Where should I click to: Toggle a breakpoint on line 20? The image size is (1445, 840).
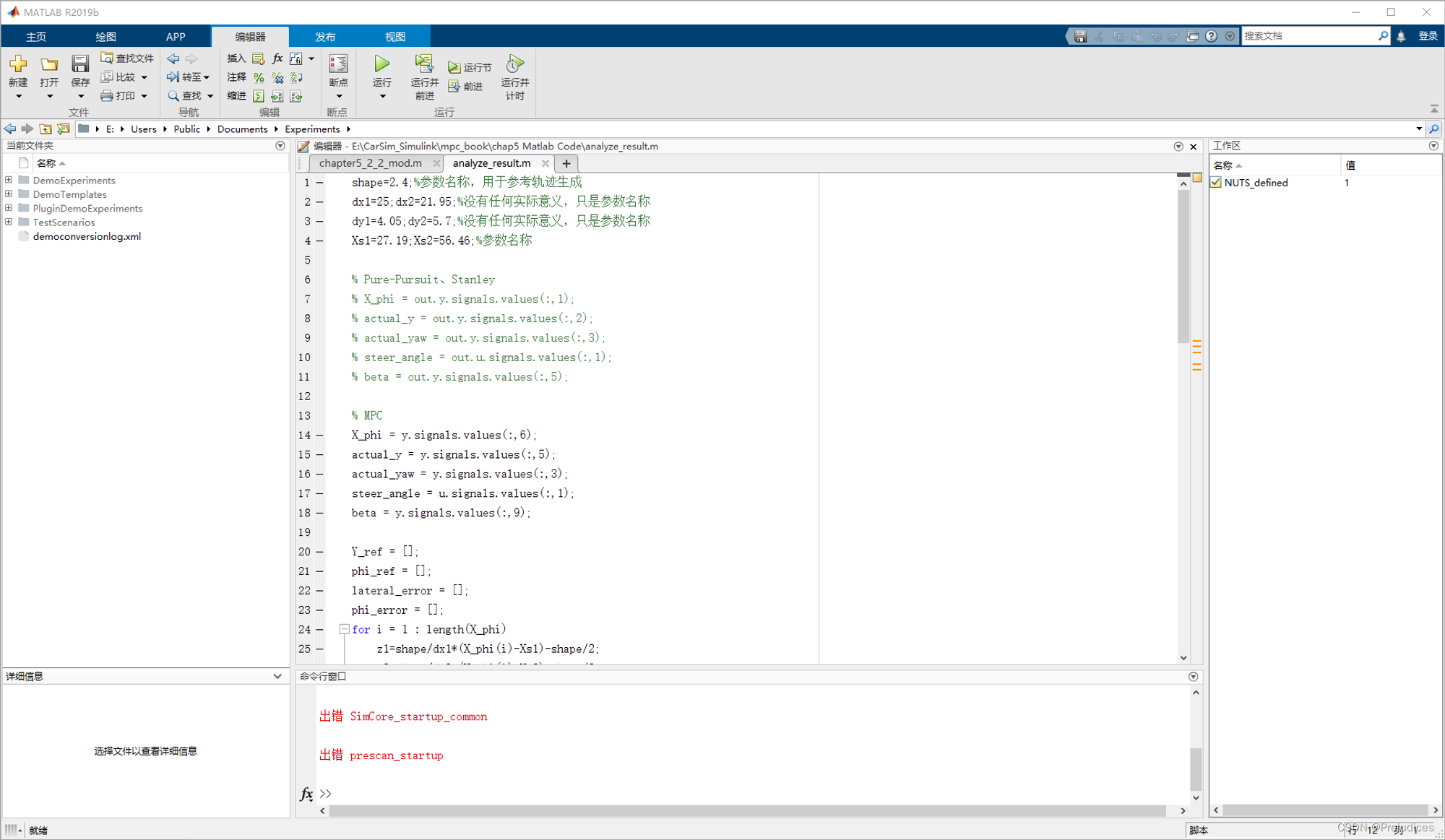click(319, 551)
